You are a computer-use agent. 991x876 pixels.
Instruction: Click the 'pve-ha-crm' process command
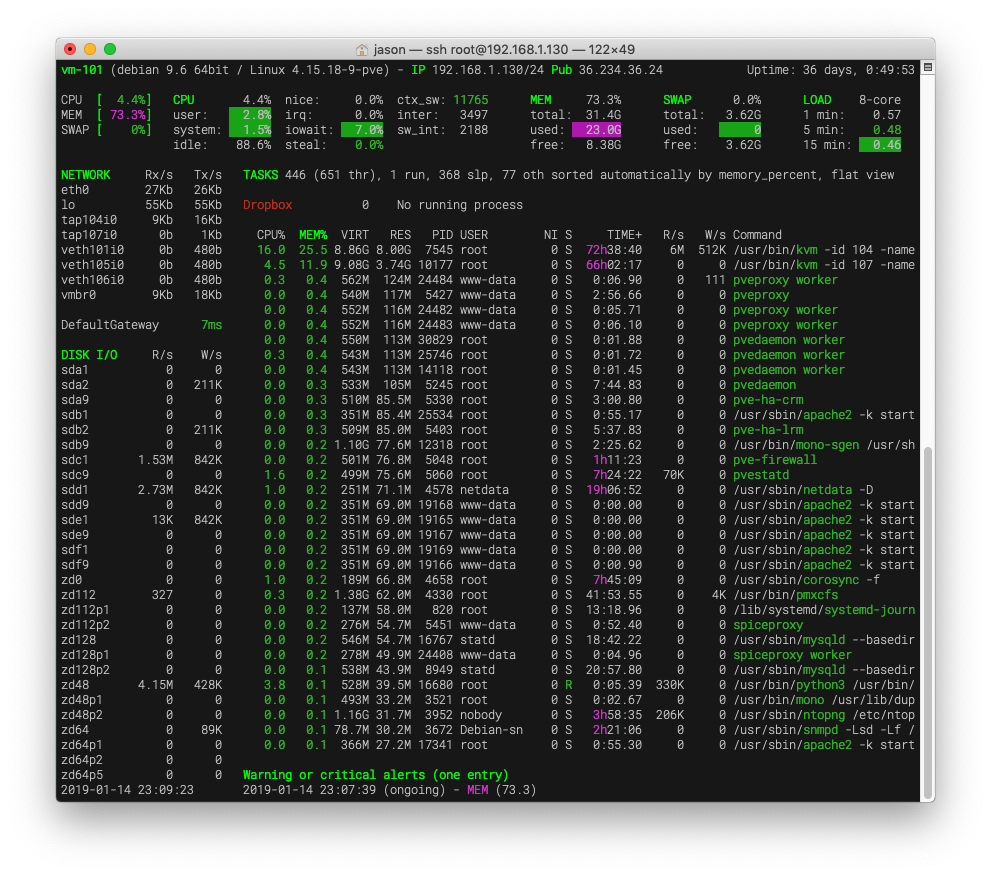(x=768, y=399)
